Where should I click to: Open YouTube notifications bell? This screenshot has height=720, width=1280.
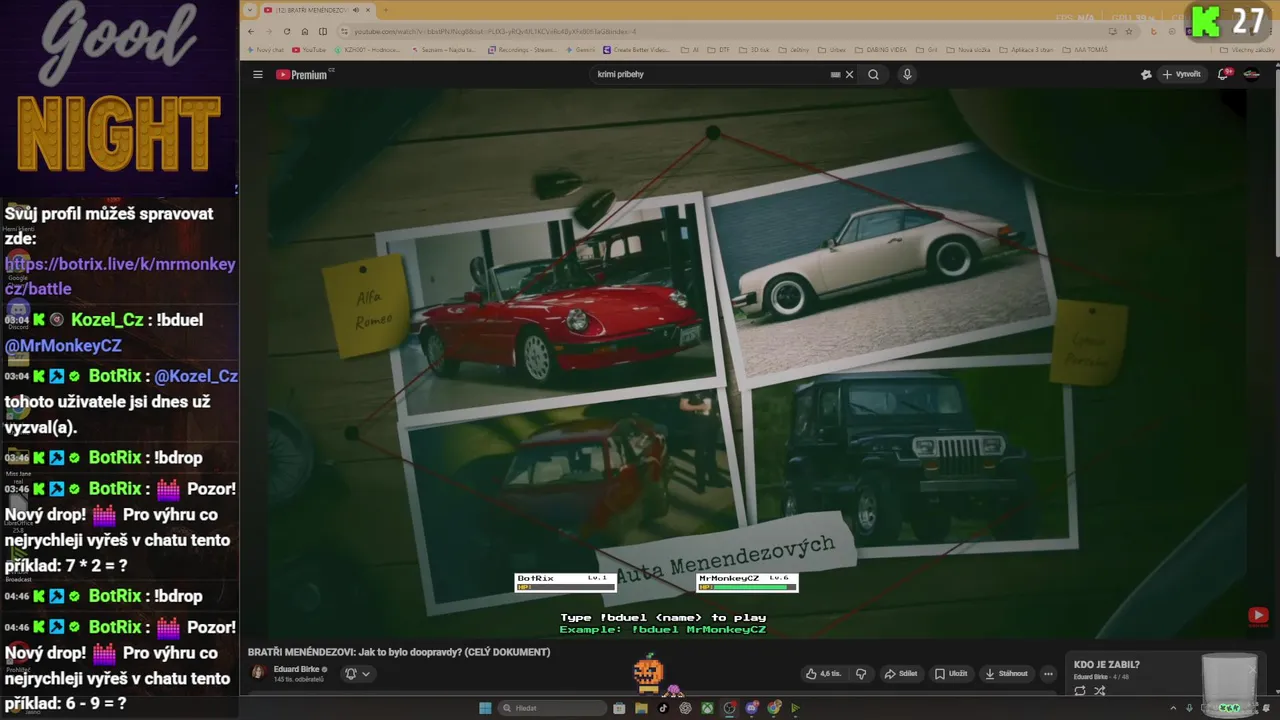(1223, 74)
